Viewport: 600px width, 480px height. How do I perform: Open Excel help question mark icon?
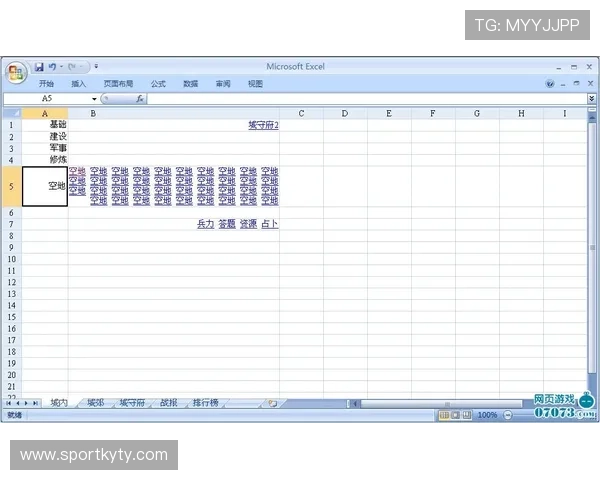[550, 84]
